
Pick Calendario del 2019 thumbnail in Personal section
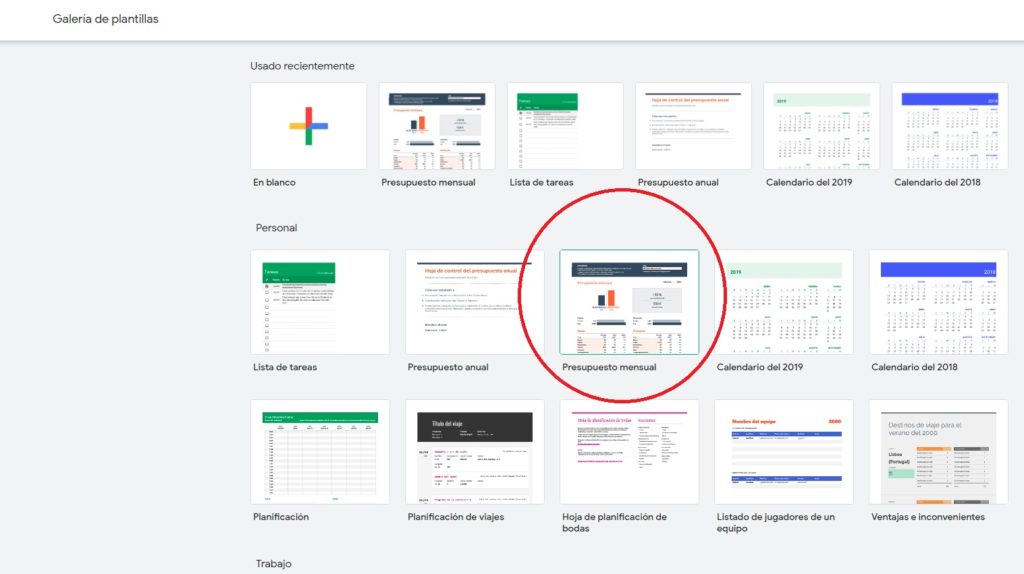click(784, 302)
